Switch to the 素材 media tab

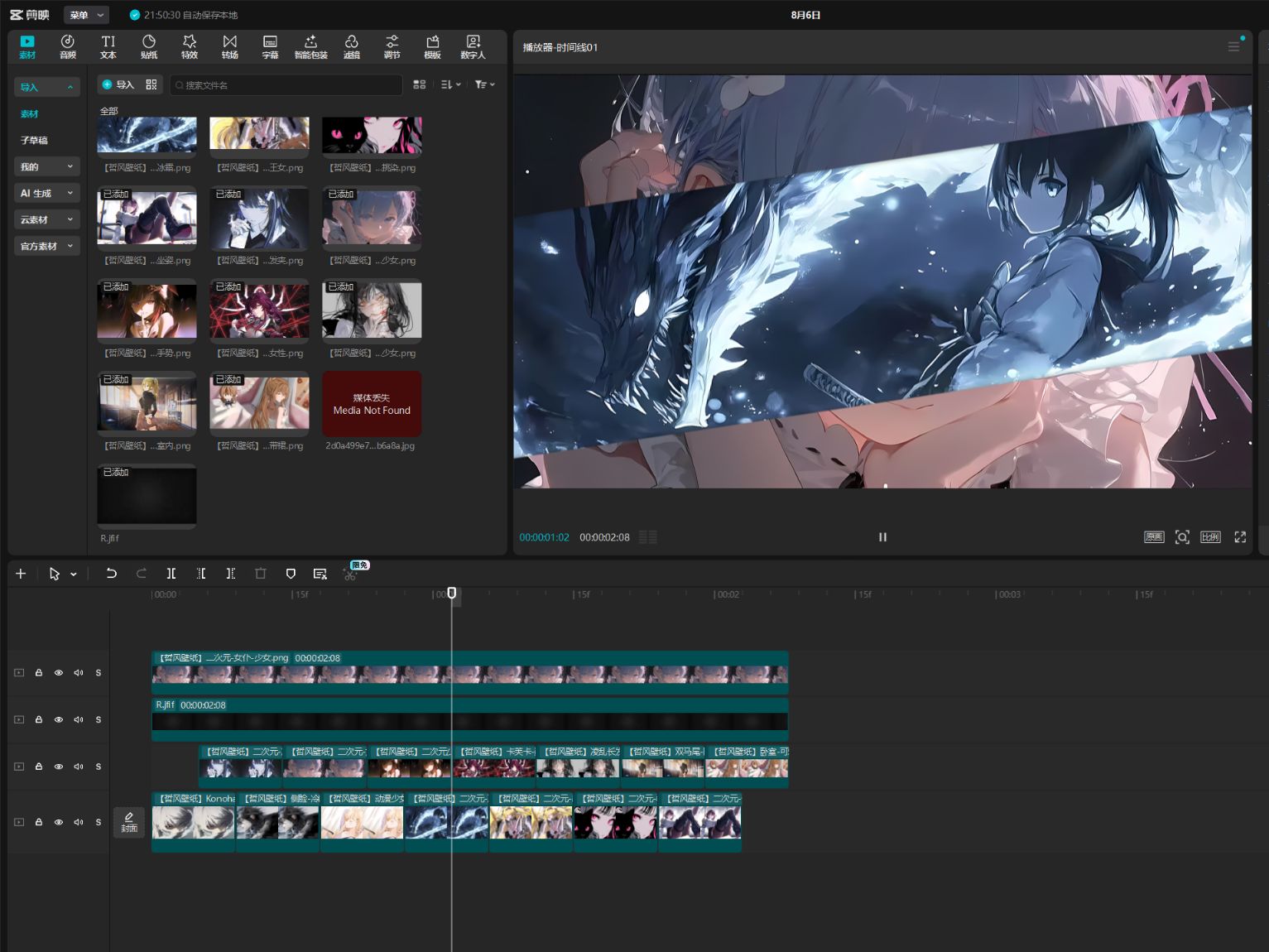pos(27,46)
